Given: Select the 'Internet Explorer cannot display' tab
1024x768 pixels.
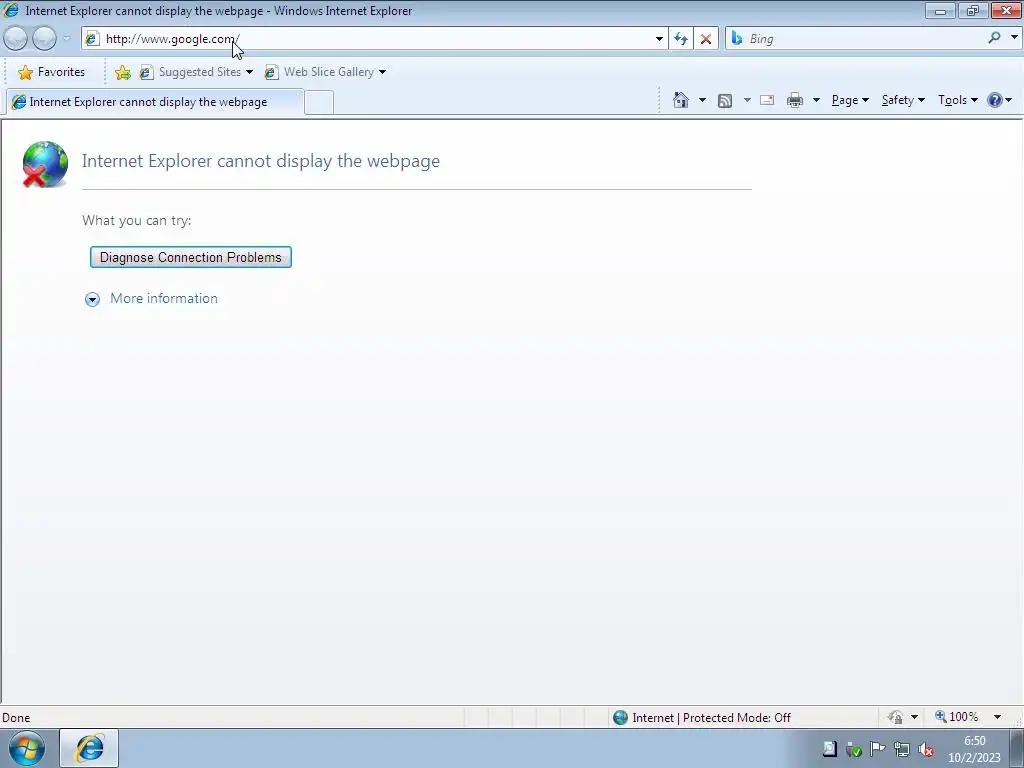Looking at the screenshot, I should pos(155,102).
